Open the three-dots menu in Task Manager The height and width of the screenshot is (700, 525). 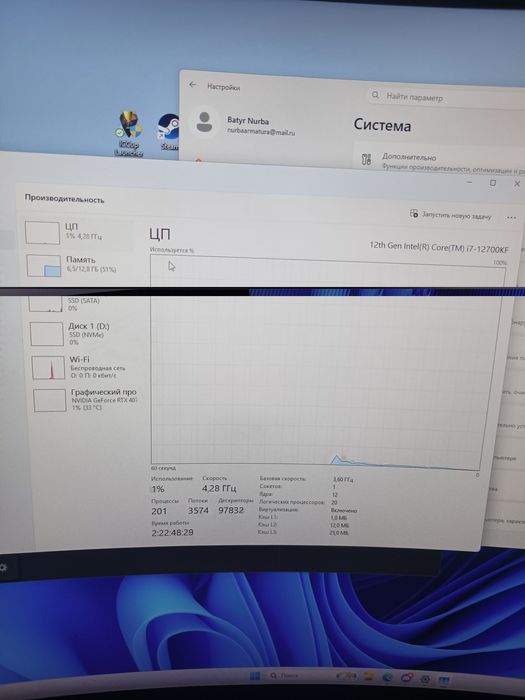pyautogui.click(x=511, y=217)
